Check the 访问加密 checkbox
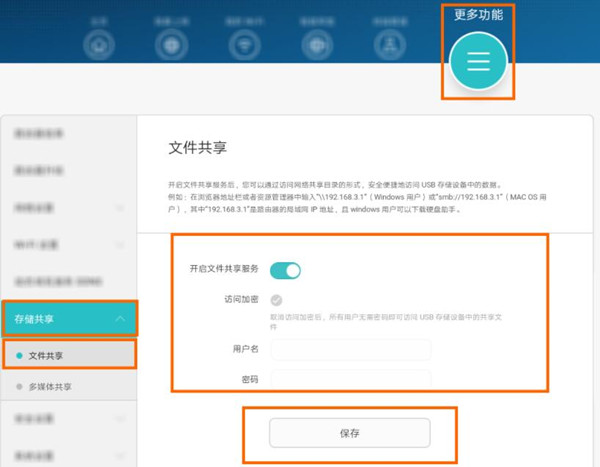 click(x=276, y=300)
